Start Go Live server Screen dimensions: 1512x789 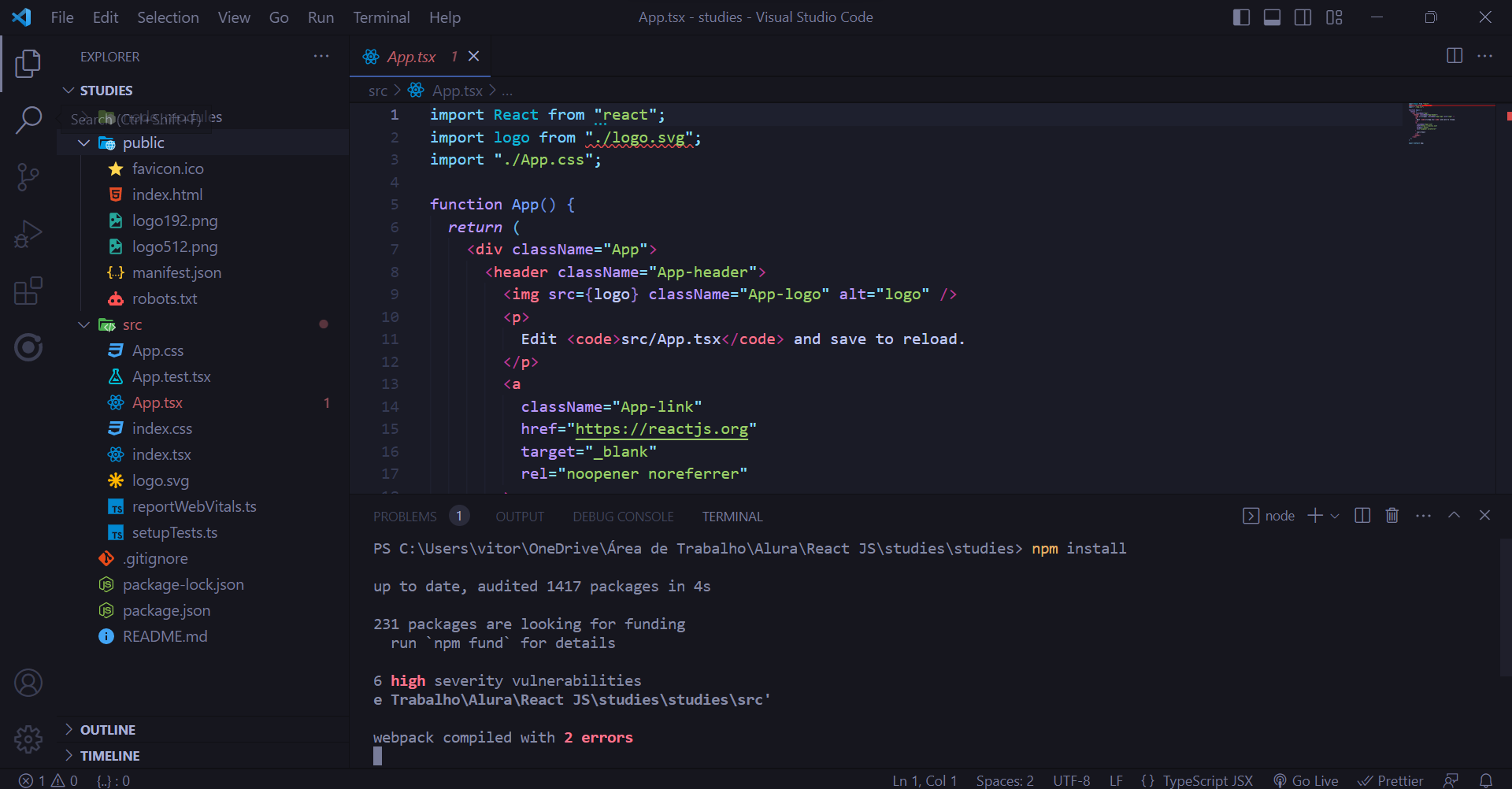(1306, 780)
